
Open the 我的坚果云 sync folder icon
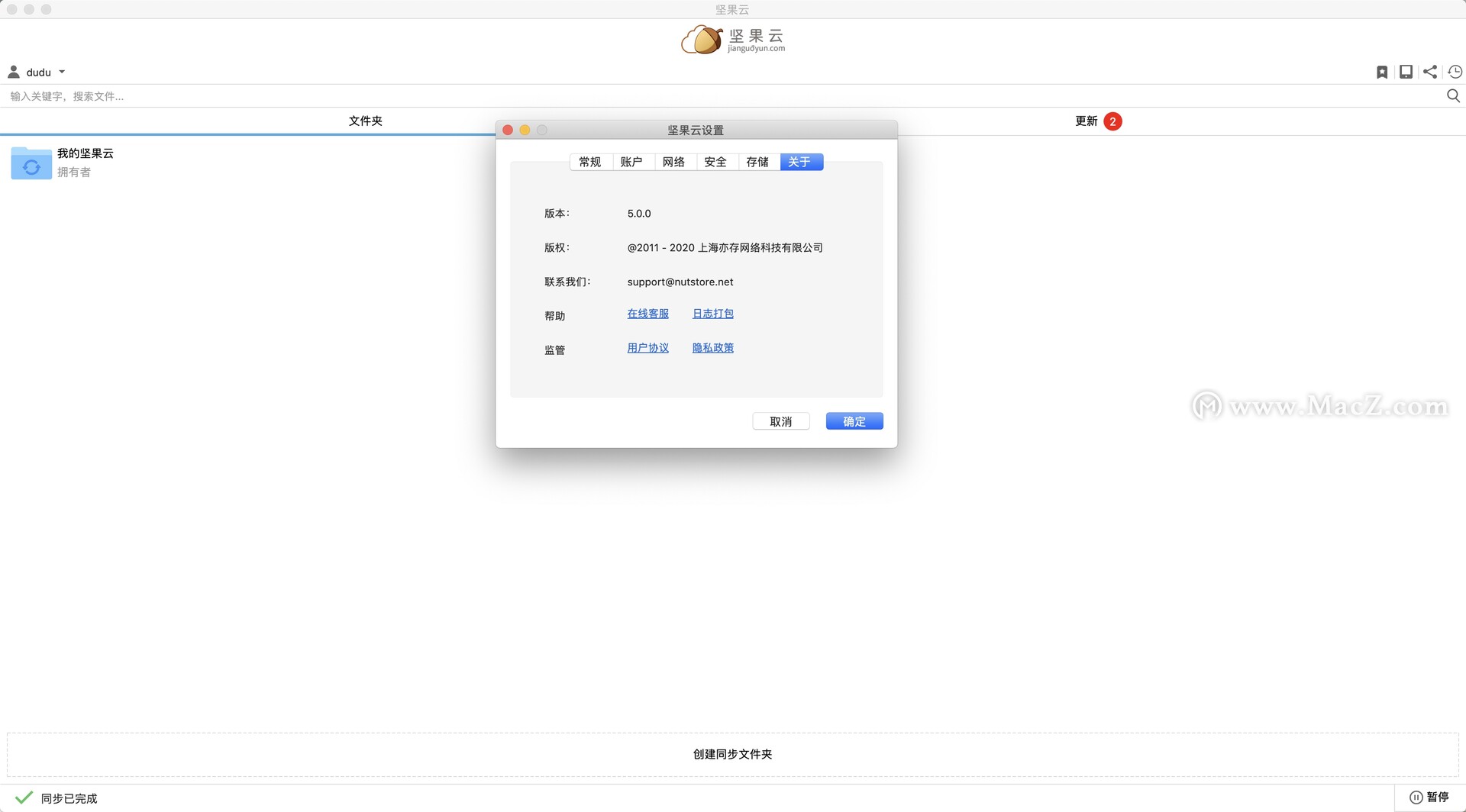point(31,163)
